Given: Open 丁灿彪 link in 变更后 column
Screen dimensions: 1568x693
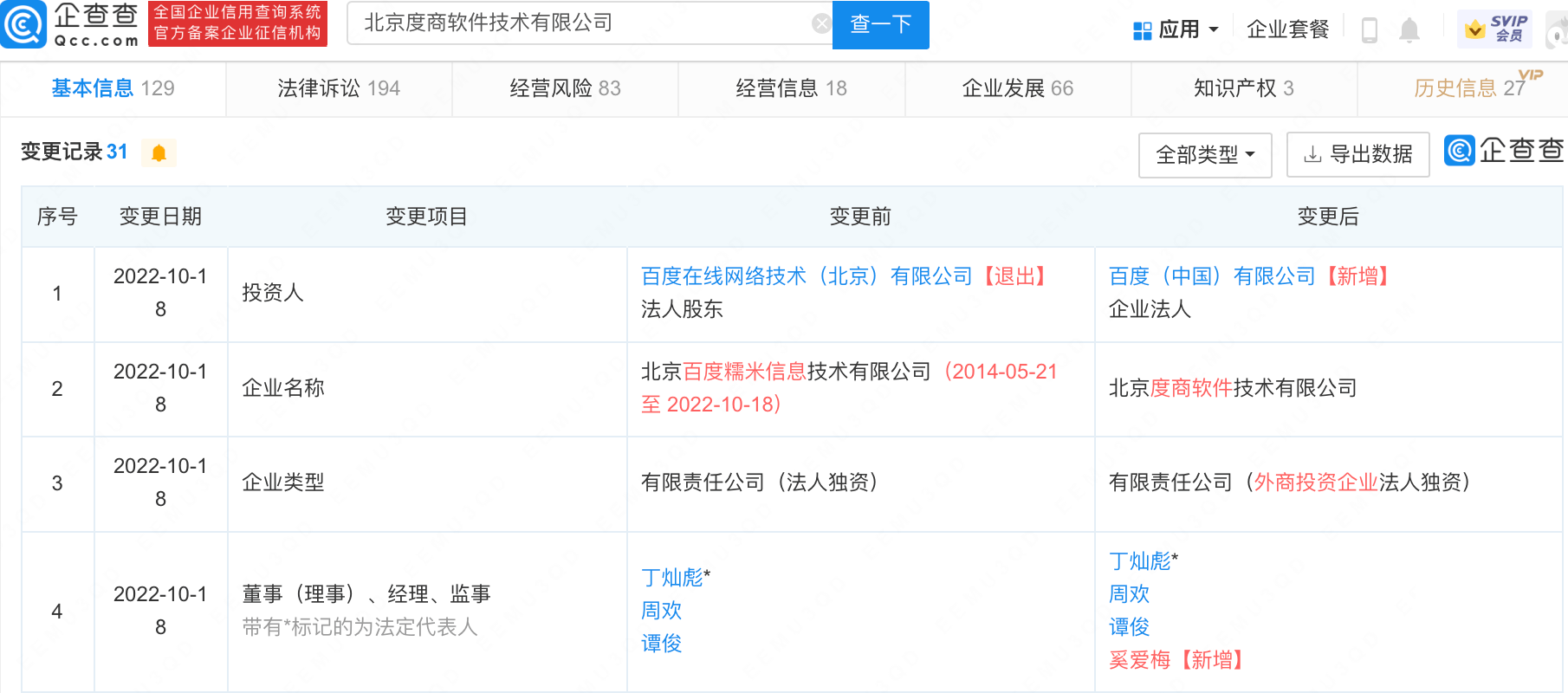Looking at the screenshot, I should 1140,561.
